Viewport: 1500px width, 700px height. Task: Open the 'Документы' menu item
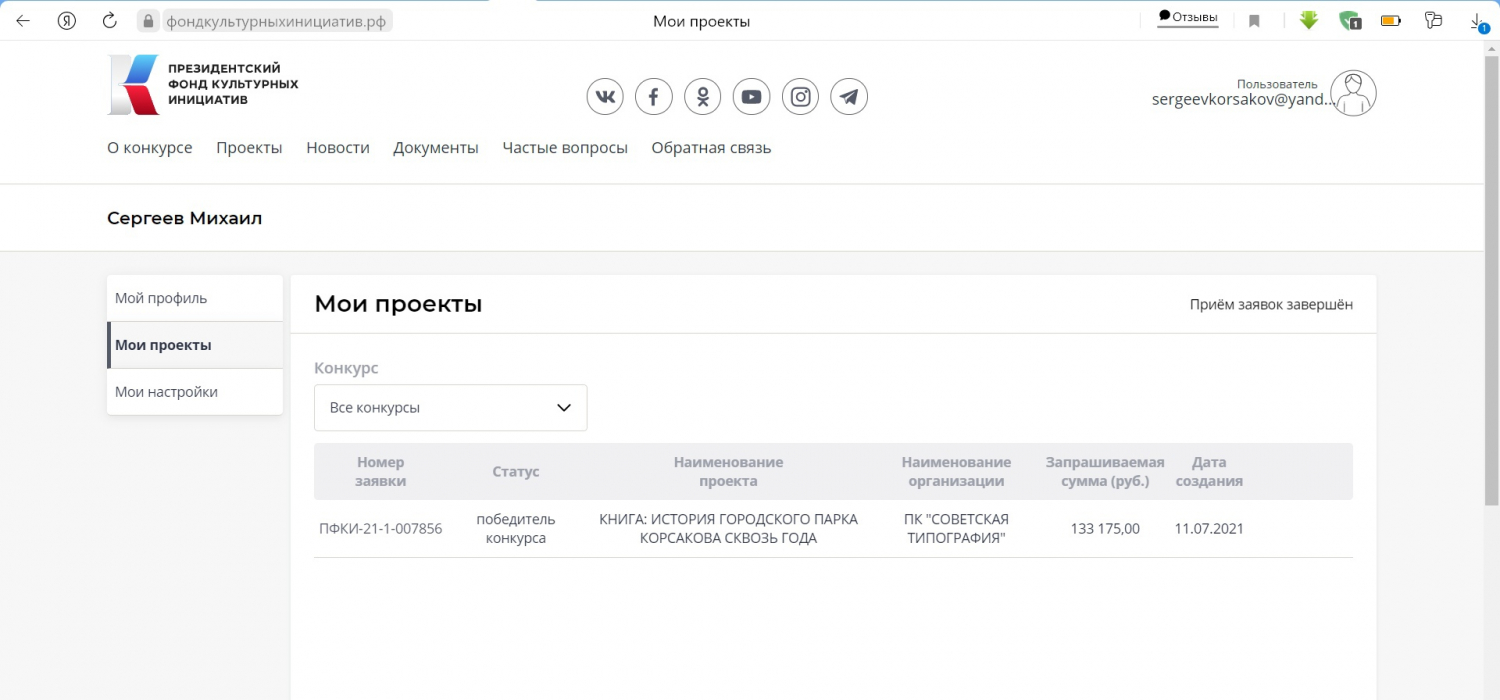point(436,148)
